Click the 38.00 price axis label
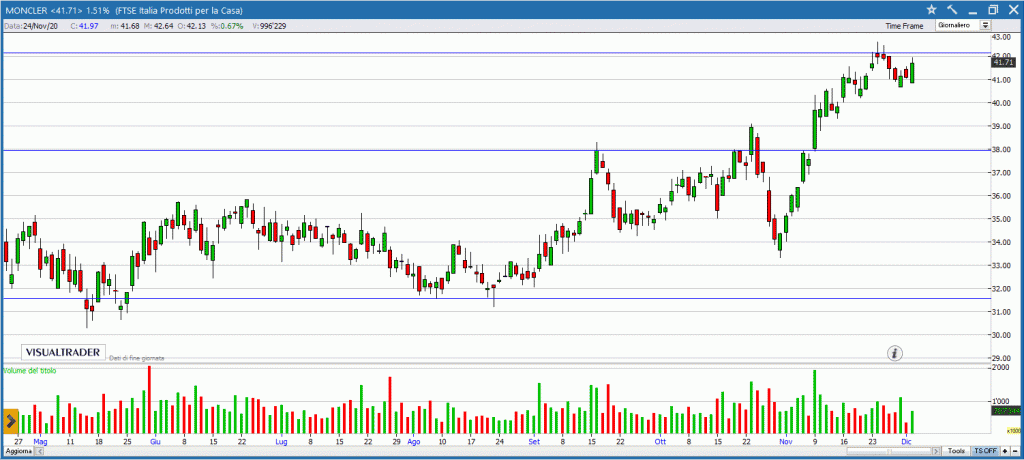1024x460 pixels. [1002, 150]
